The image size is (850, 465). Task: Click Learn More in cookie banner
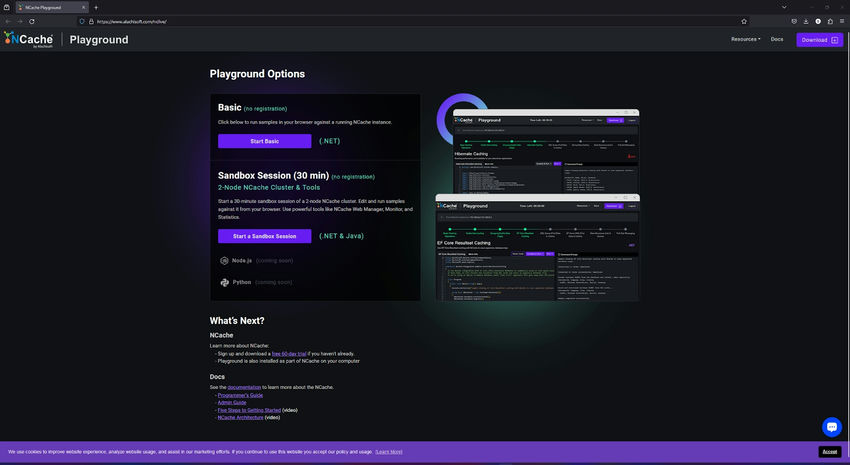pos(389,451)
